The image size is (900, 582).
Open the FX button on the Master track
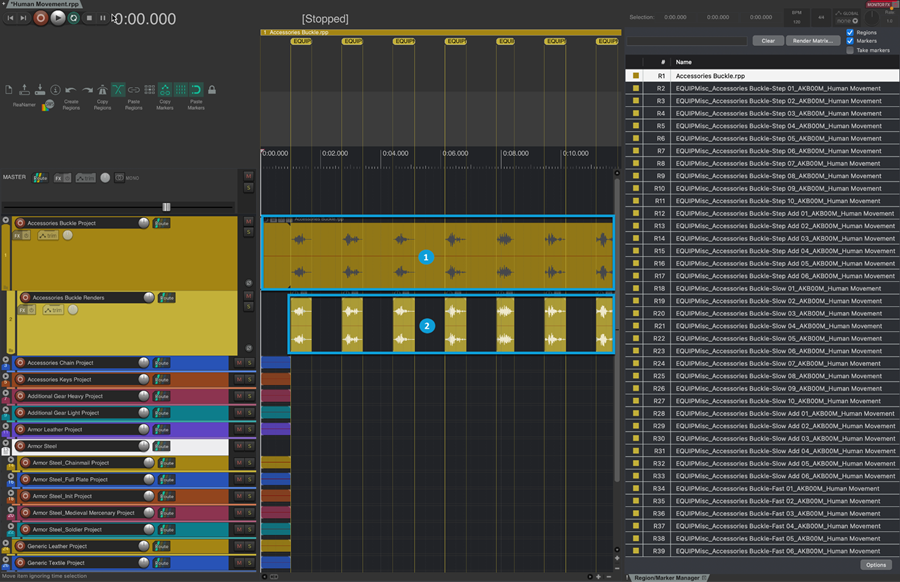[x=60, y=177]
